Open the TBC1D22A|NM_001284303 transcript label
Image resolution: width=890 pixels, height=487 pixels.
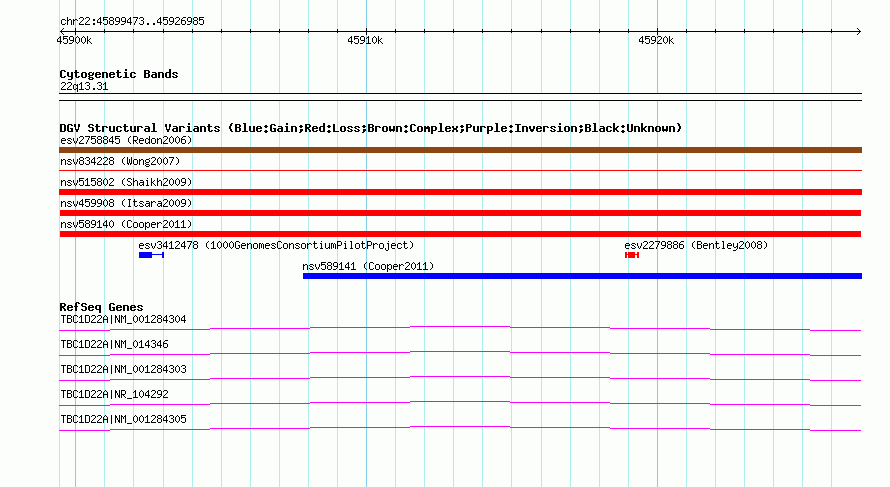123,370
